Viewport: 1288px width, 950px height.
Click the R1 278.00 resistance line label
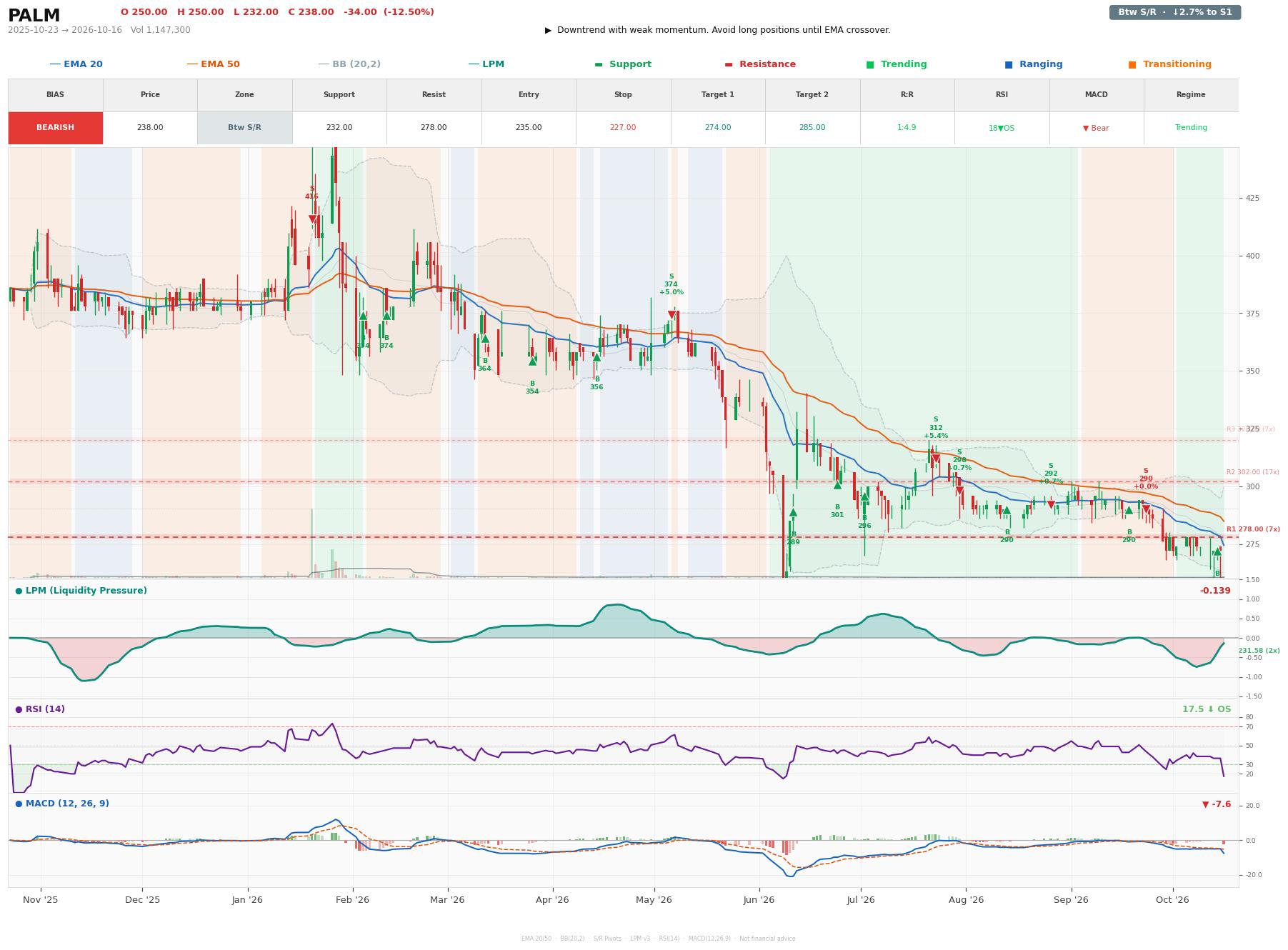(x=1253, y=529)
